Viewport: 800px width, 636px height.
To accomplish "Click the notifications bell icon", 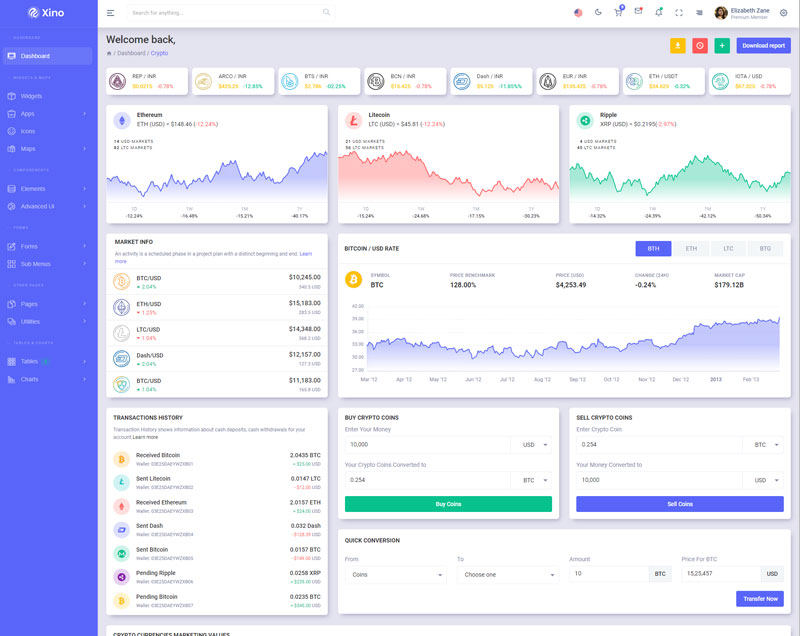I will pyautogui.click(x=658, y=12).
